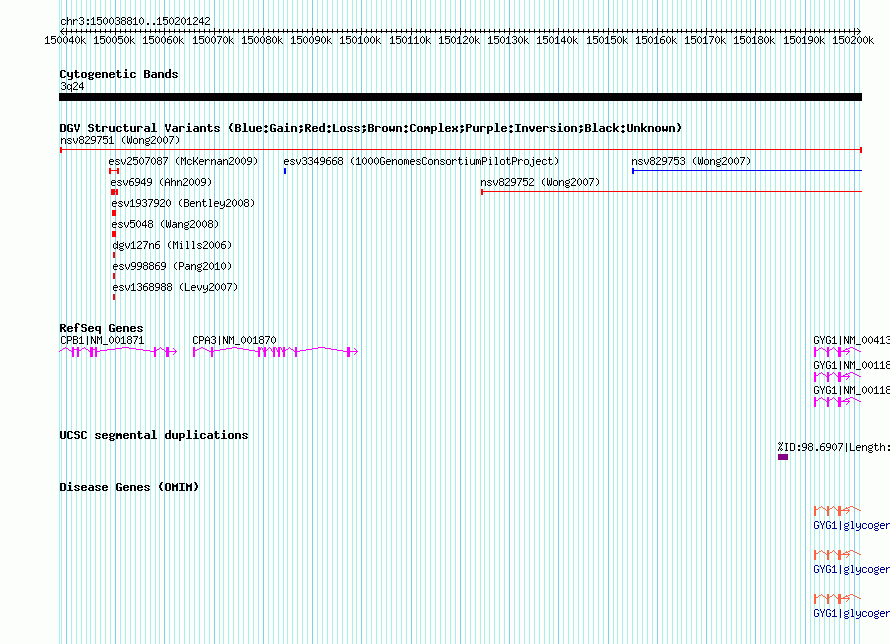
Task: Click the red nsv829752 loss line
Action: click(671, 192)
